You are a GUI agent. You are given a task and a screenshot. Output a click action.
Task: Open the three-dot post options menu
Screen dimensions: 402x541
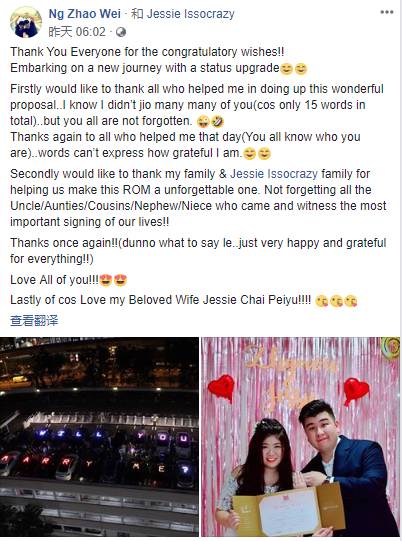[386, 12]
